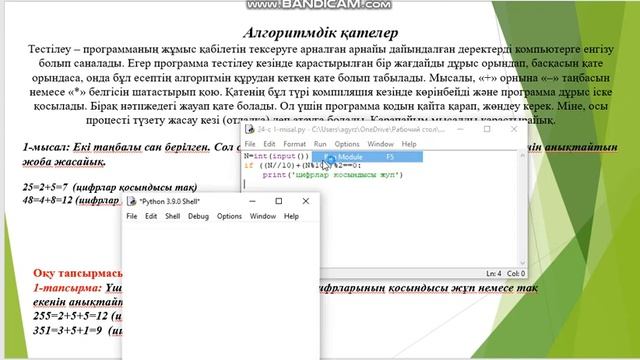The image size is (640, 360).
Task: Open Options menu in the editor window
Action: (x=347, y=144)
